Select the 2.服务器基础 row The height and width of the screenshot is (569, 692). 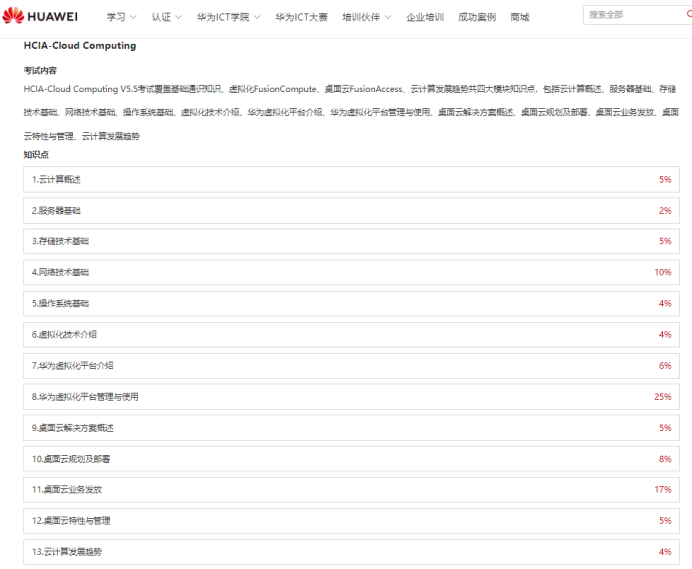click(351, 211)
